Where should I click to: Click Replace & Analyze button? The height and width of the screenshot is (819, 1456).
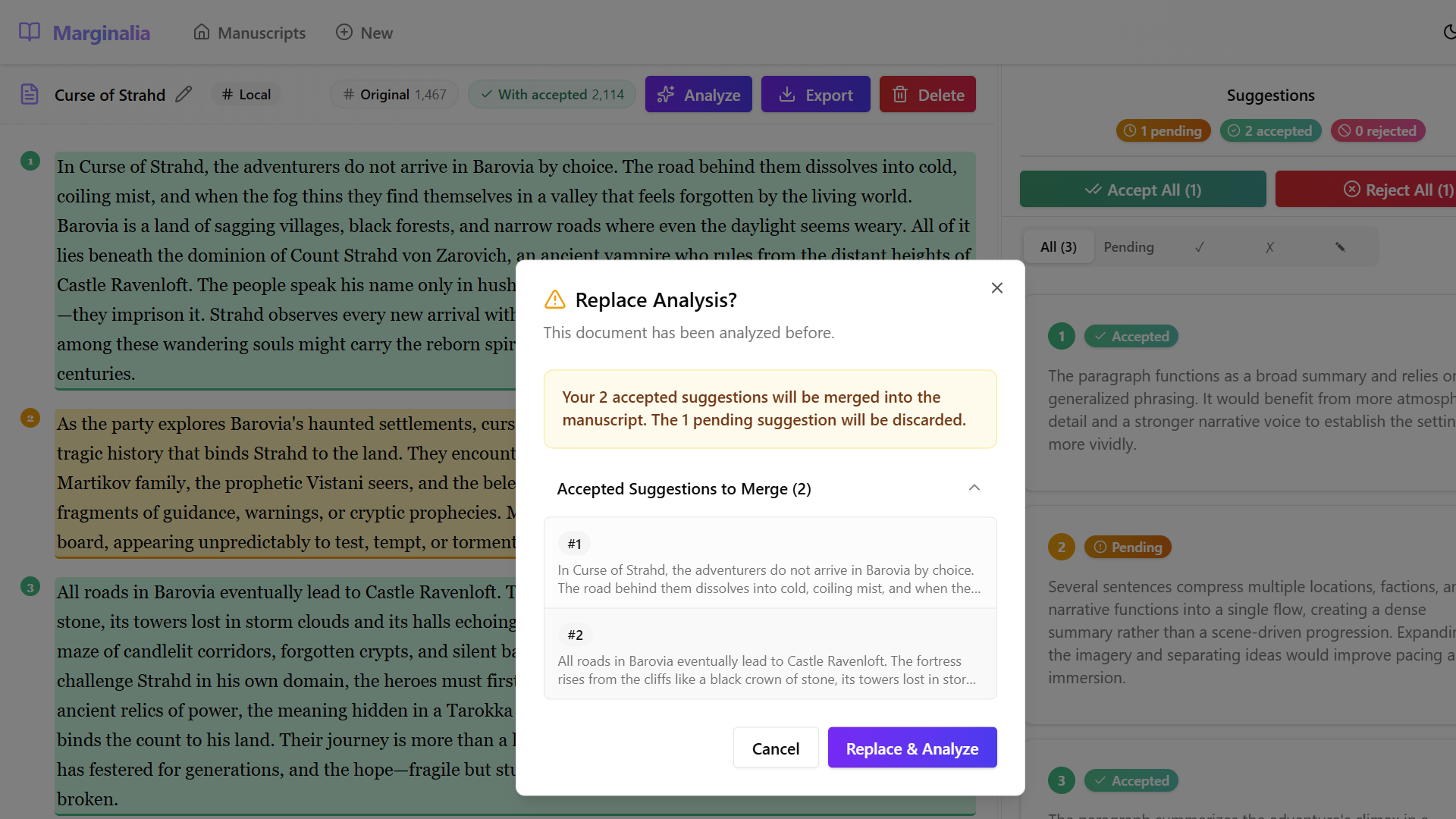coord(912,748)
